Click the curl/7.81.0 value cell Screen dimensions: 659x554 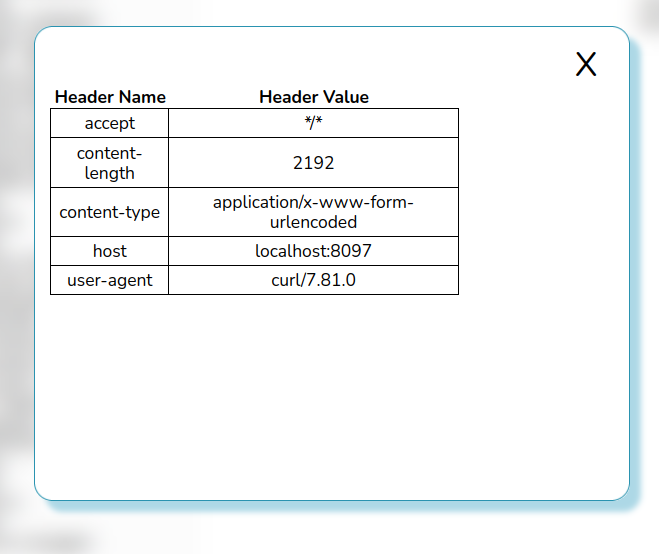[313, 280]
